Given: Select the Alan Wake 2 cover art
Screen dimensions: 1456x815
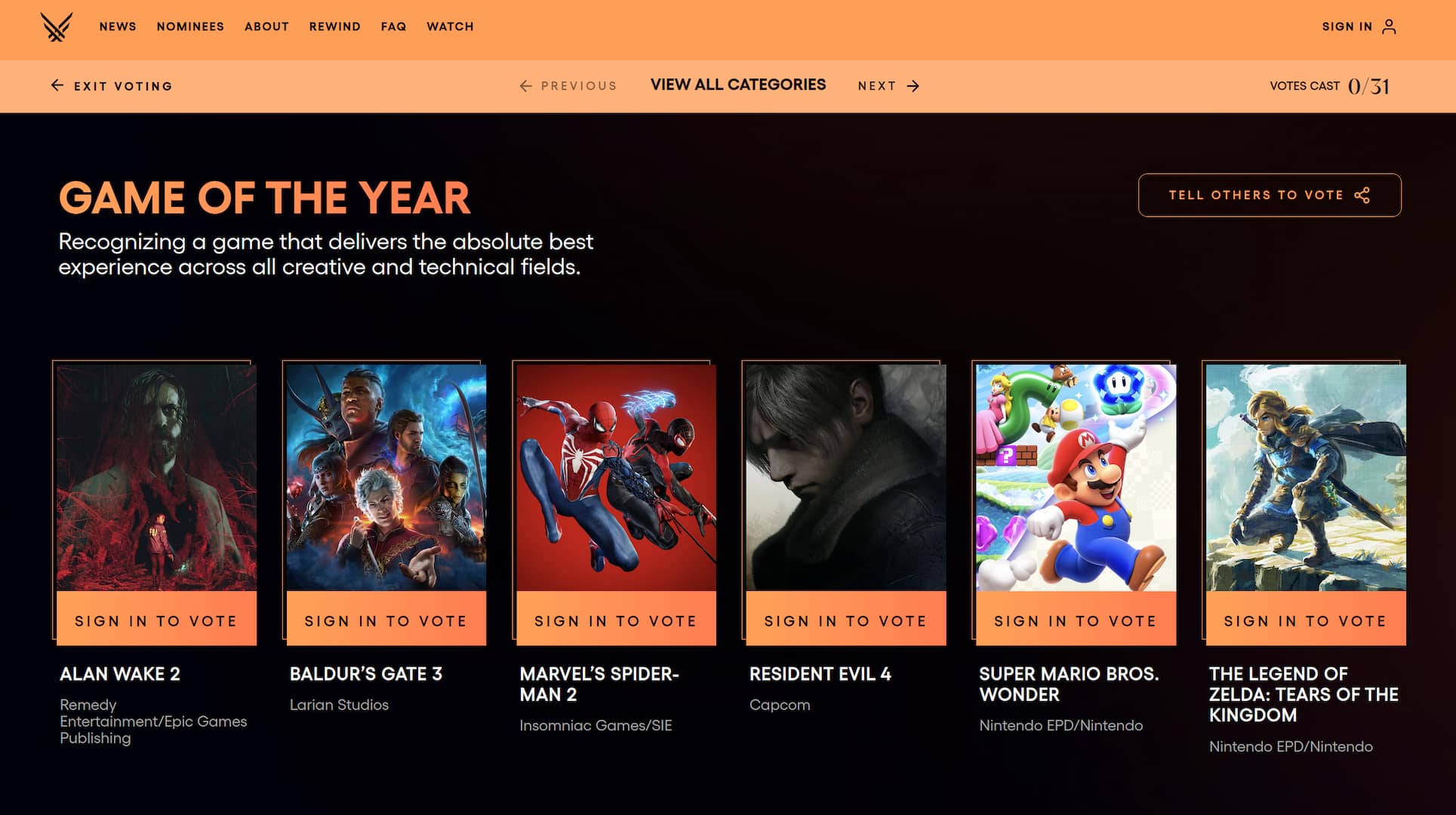Looking at the screenshot, I should 156,478.
